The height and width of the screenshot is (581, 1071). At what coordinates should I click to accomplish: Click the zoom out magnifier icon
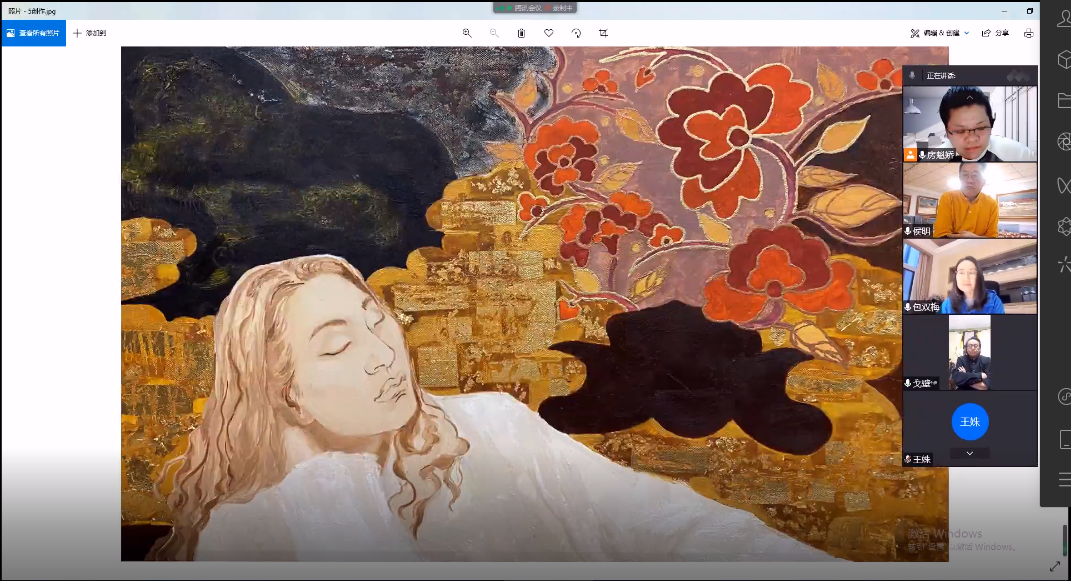tap(494, 33)
